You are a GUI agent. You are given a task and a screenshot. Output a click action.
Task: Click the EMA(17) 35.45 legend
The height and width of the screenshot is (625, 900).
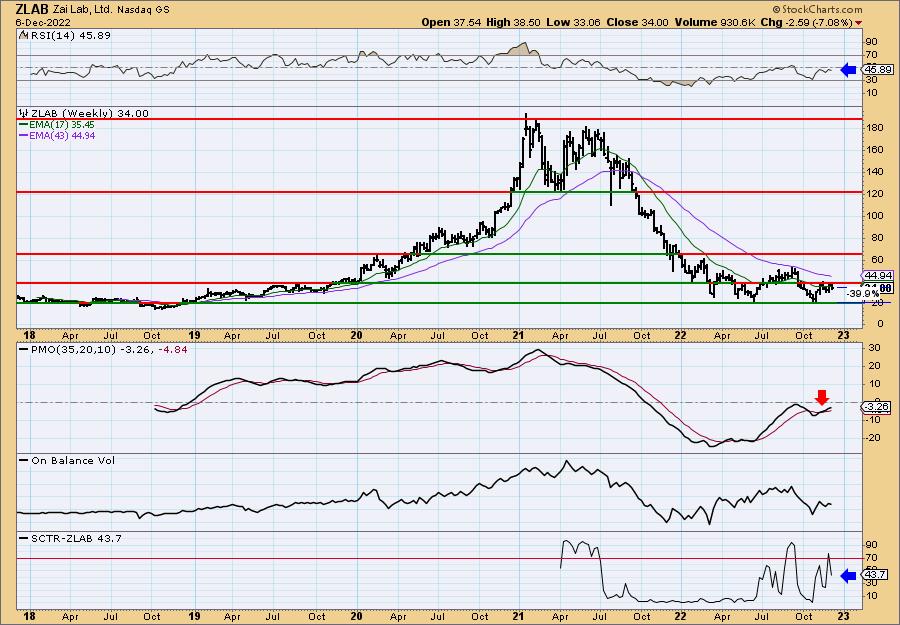coord(63,125)
